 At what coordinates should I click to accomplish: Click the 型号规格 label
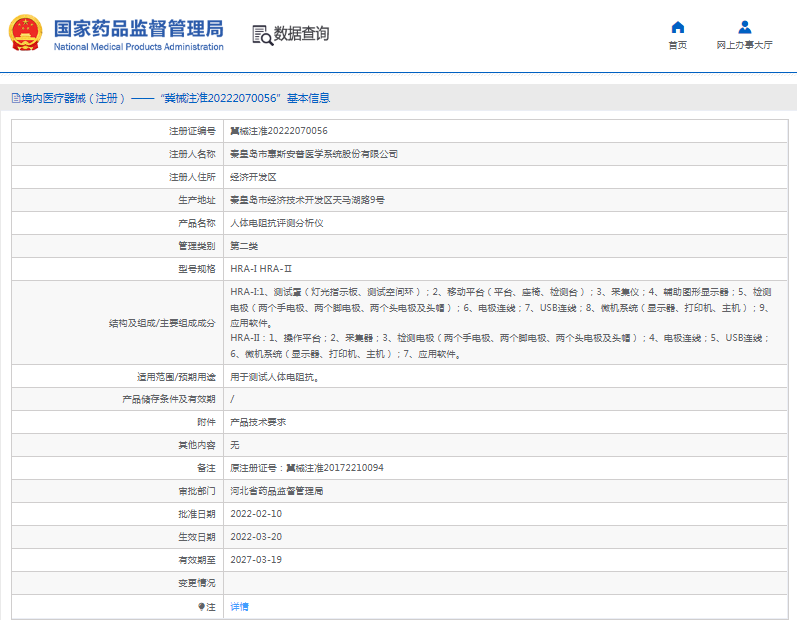point(197,269)
